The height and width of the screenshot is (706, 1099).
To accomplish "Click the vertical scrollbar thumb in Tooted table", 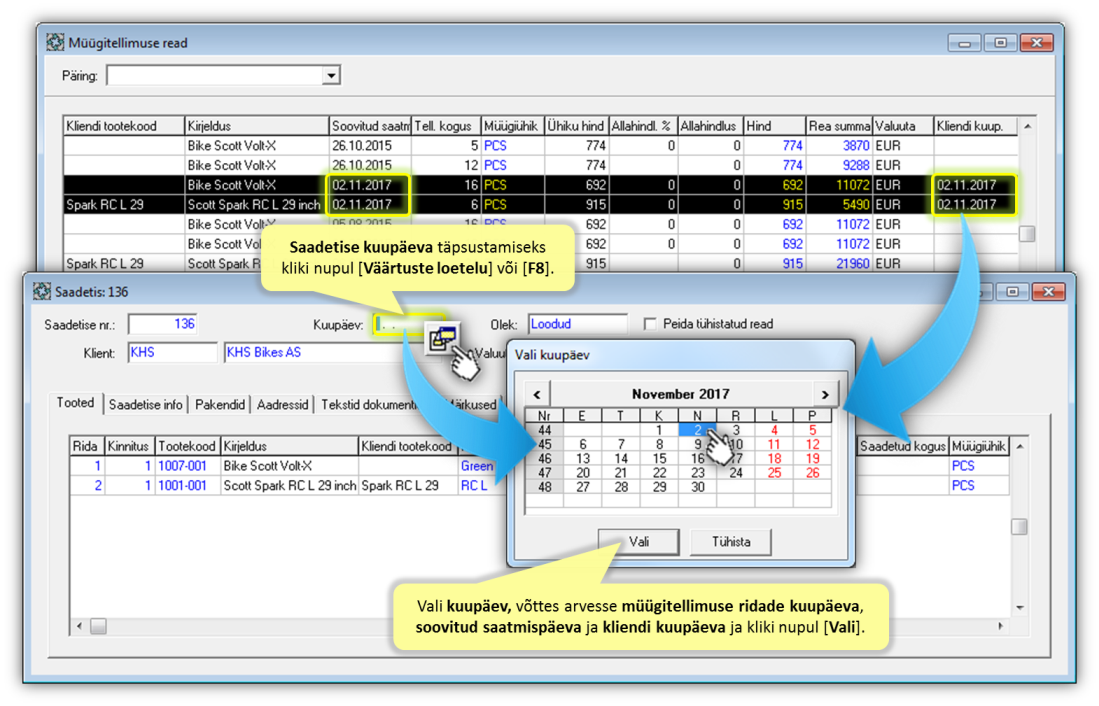I will [1020, 527].
